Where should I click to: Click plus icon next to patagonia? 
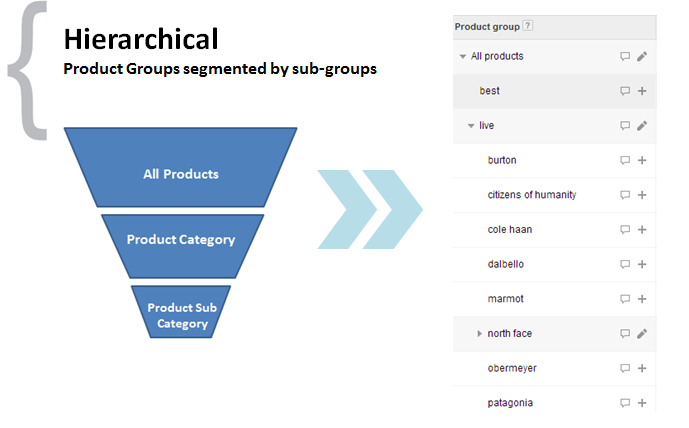click(642, 403)
